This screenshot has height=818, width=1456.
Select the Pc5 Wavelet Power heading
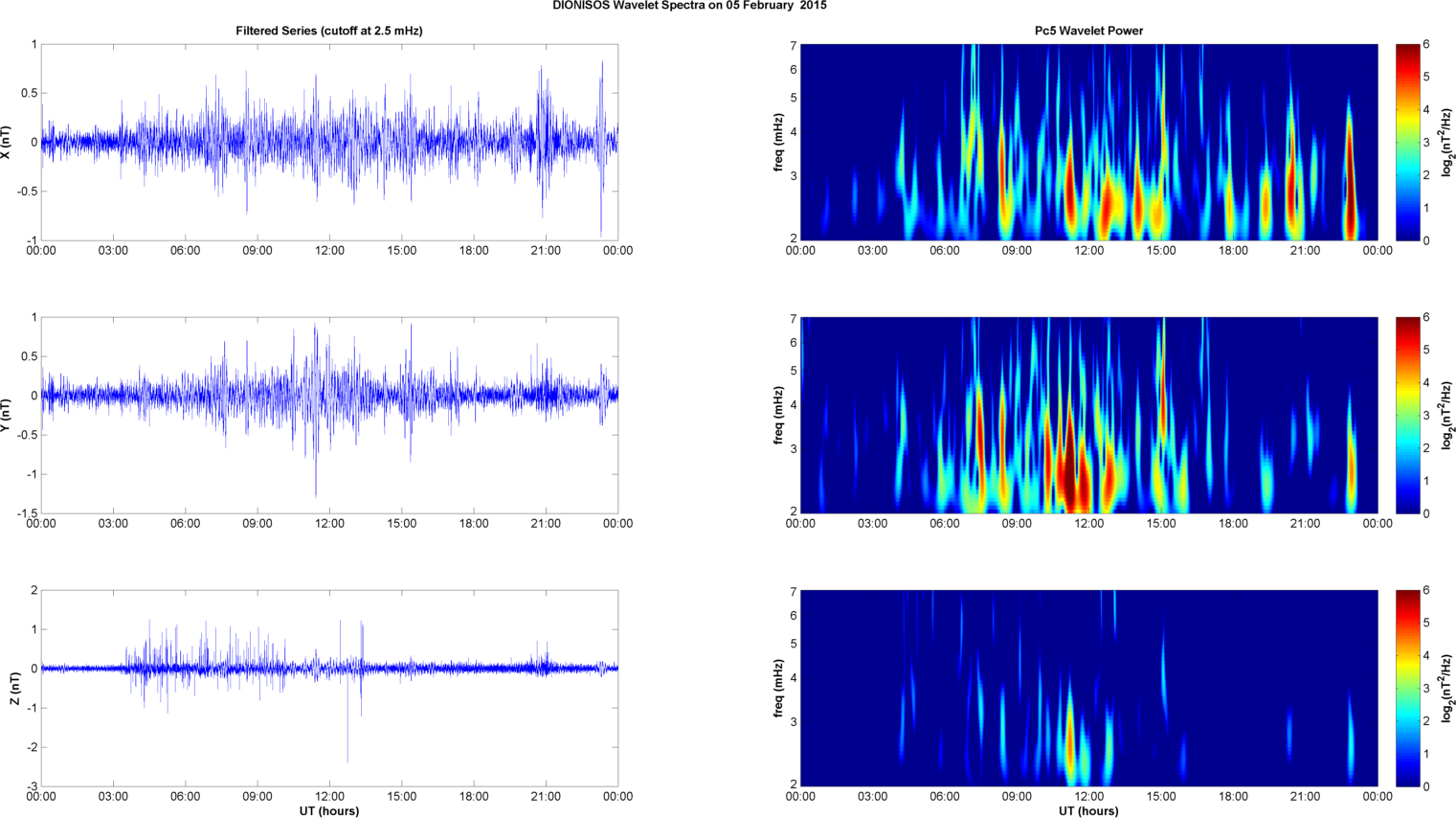click(x=1088, y=31)
